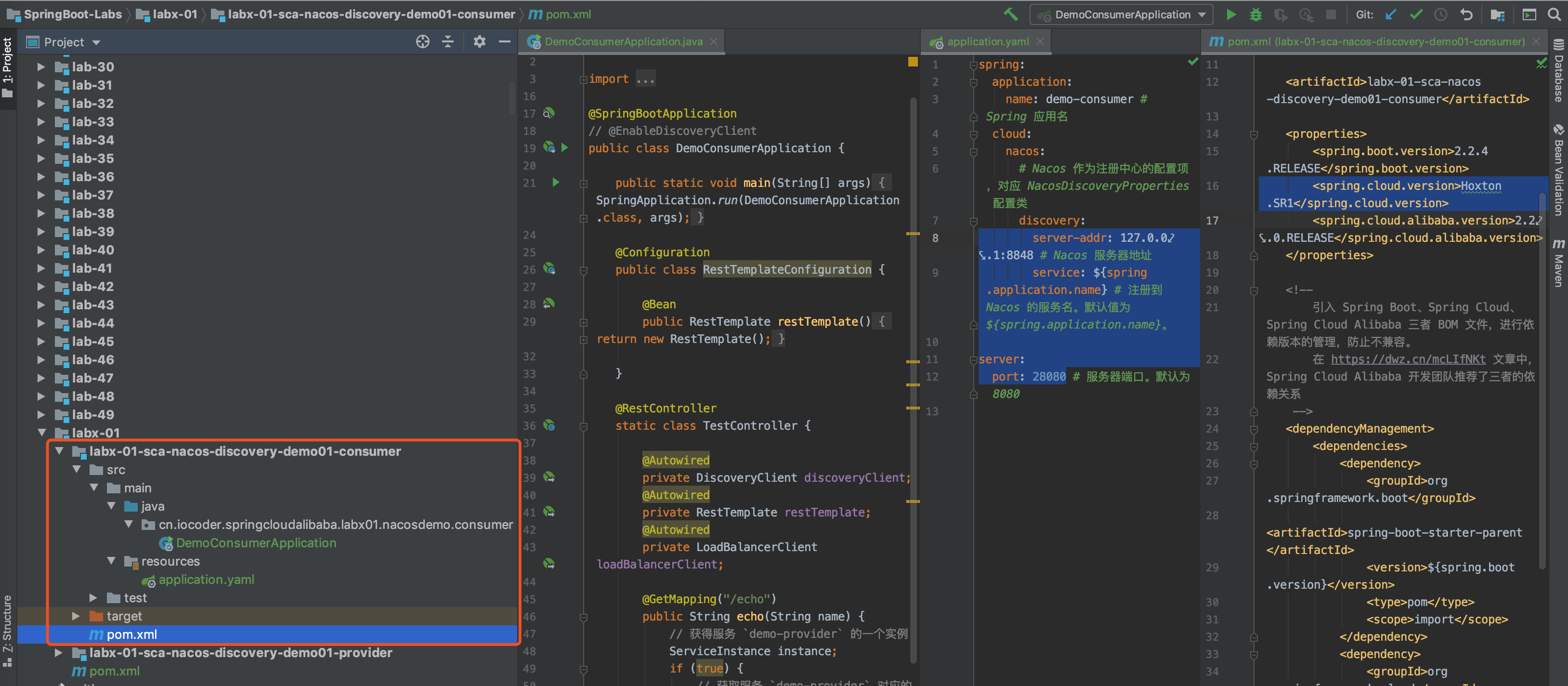This screenshot has height=686, width=1568.
Task: Collapse the labx-01 folder
Action: pos(41,433)
